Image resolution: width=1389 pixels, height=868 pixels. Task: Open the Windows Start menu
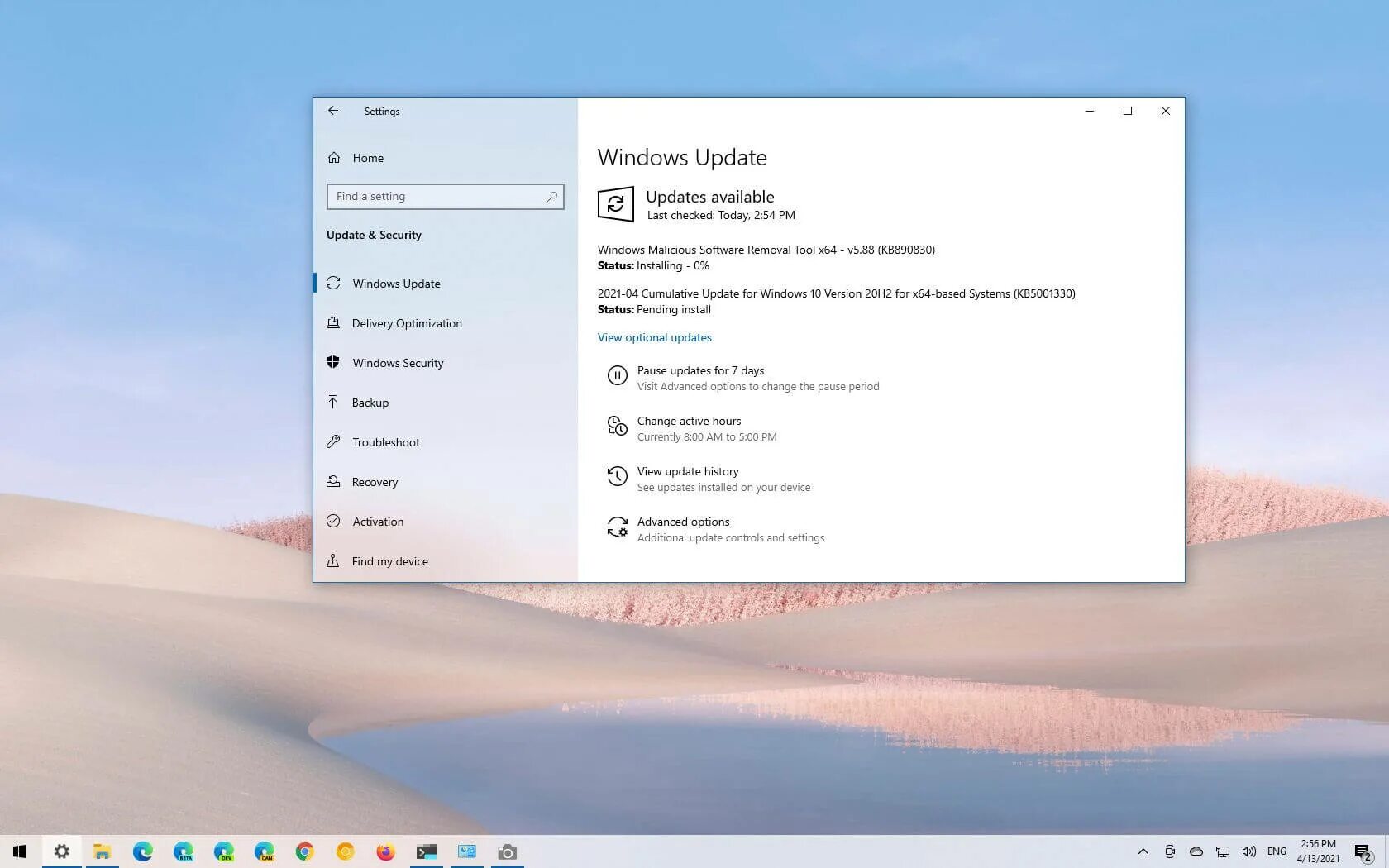pos(20,851)
